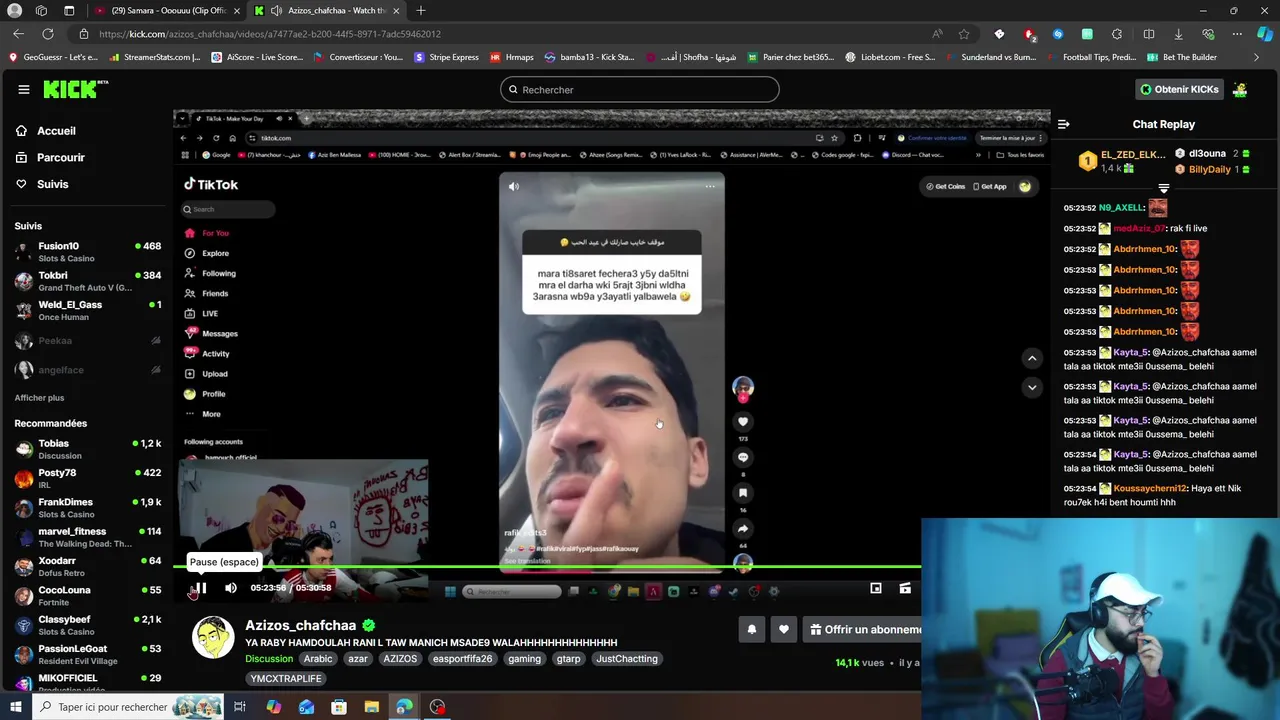Image resolution: width=1280 pixels, height=720 pixels.
Task: Click the Discussion category link
Action: click(x=269, y=659)
